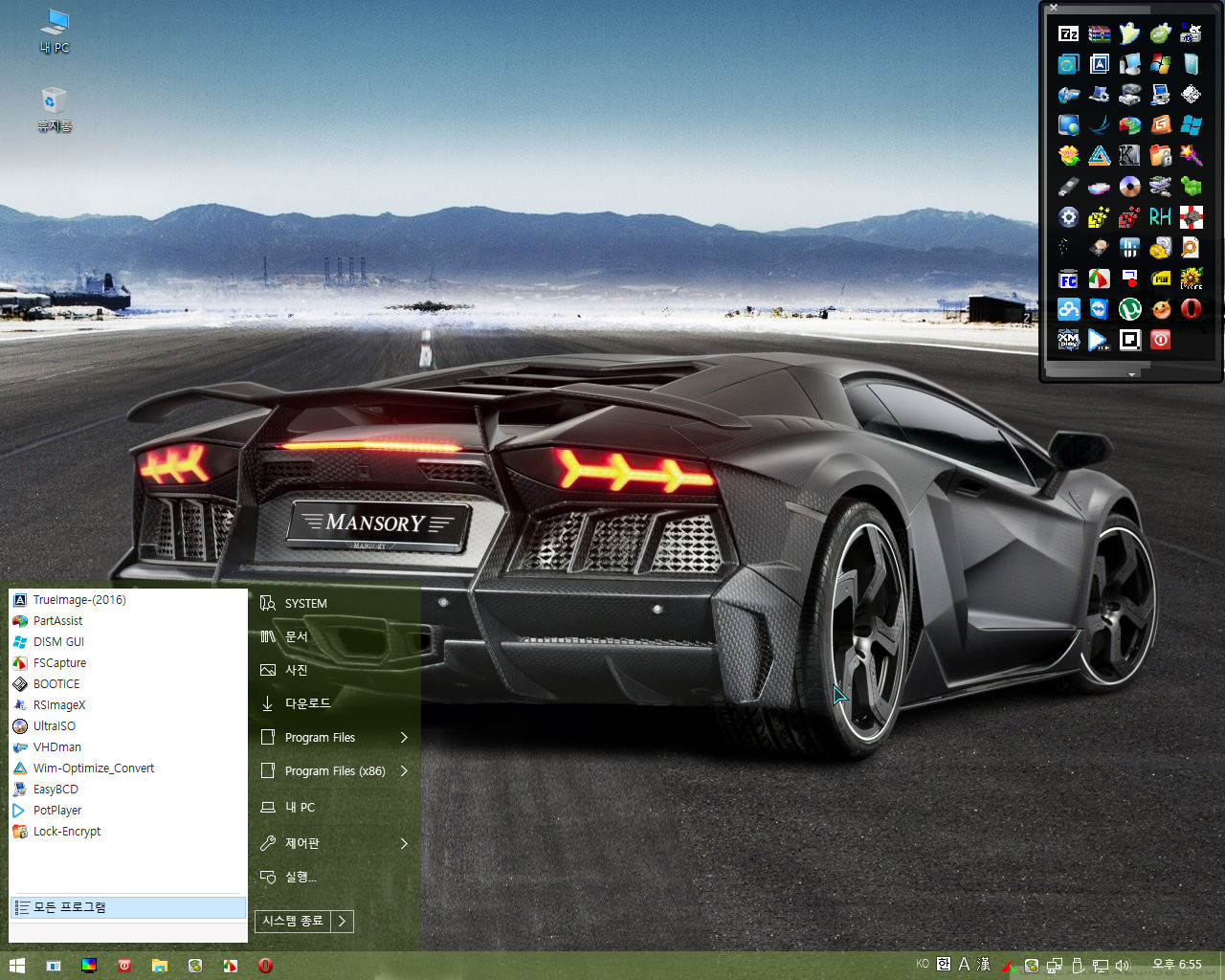Image resolution: width=1225 pixels, height=980 pixels.
Task: Launch TeamViewer from the dock
Action: 1100,309
